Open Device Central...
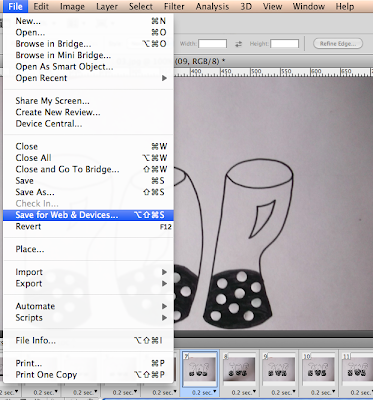373x400 pixels. [88, 124]
